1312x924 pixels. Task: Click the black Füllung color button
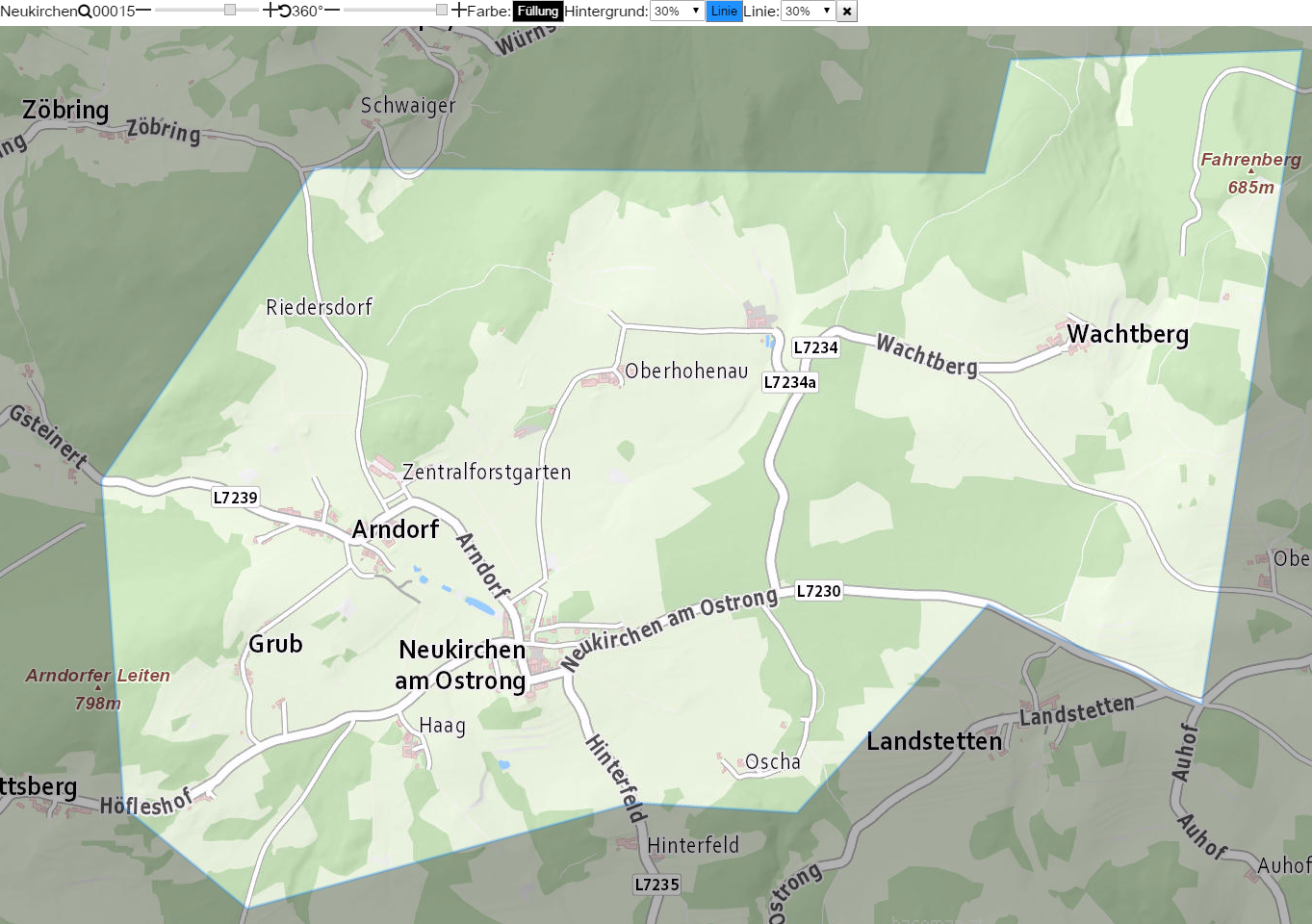pyautogui.click(x=537, y=12)
